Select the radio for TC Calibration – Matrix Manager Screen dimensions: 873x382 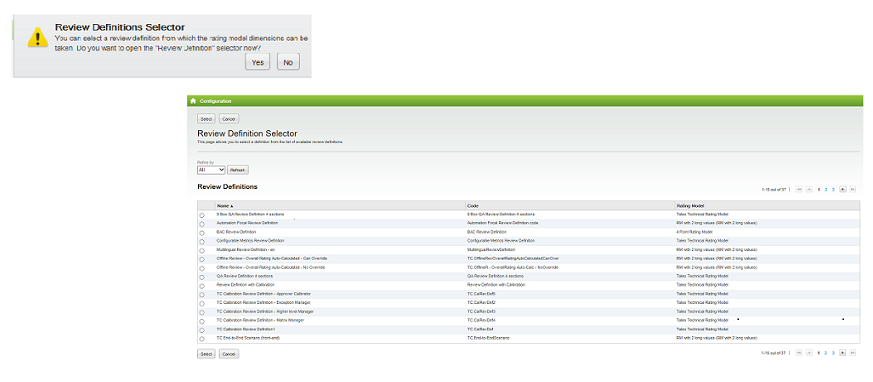pyautogui.click(x=202, y=321)
